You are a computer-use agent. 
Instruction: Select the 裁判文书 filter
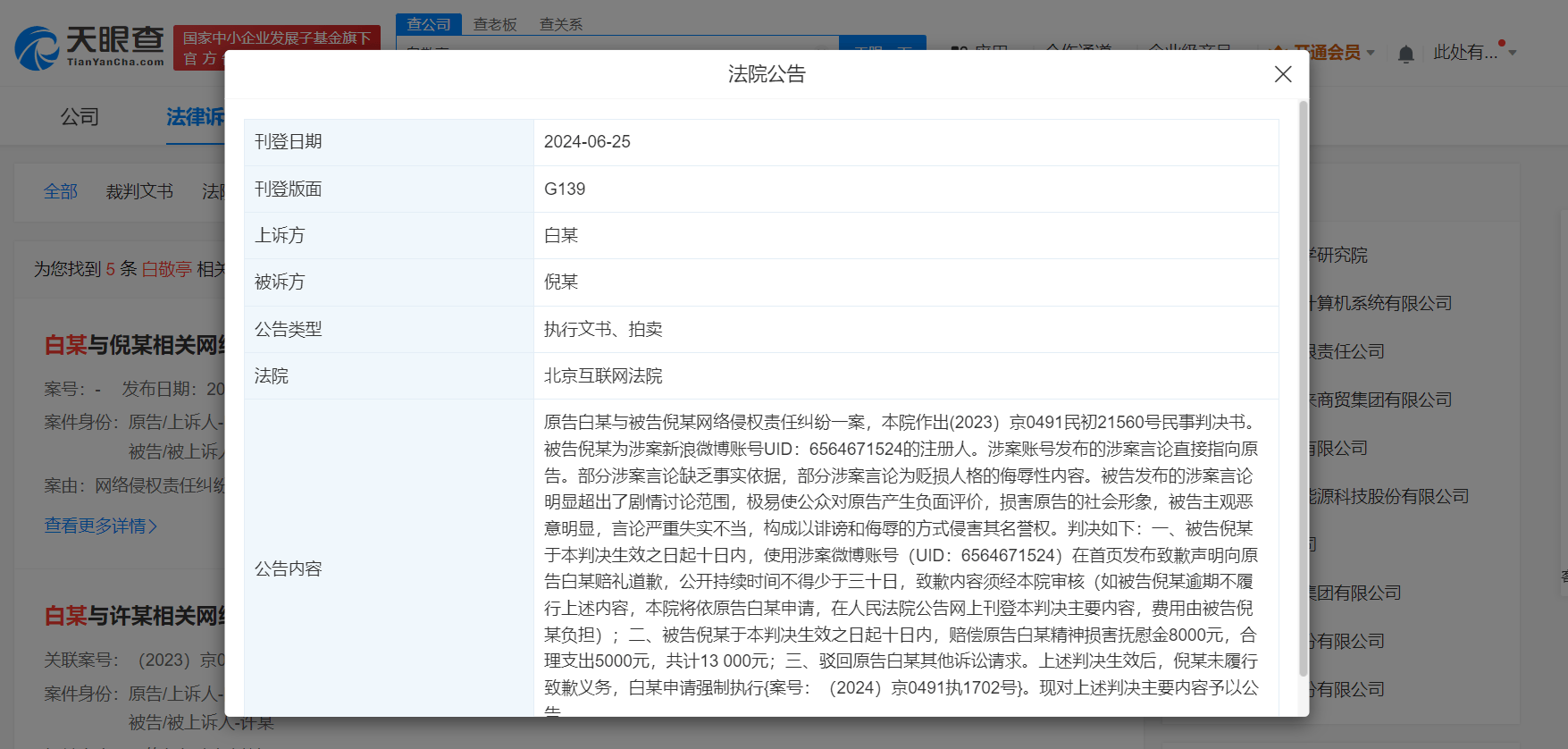coord(139,191)
